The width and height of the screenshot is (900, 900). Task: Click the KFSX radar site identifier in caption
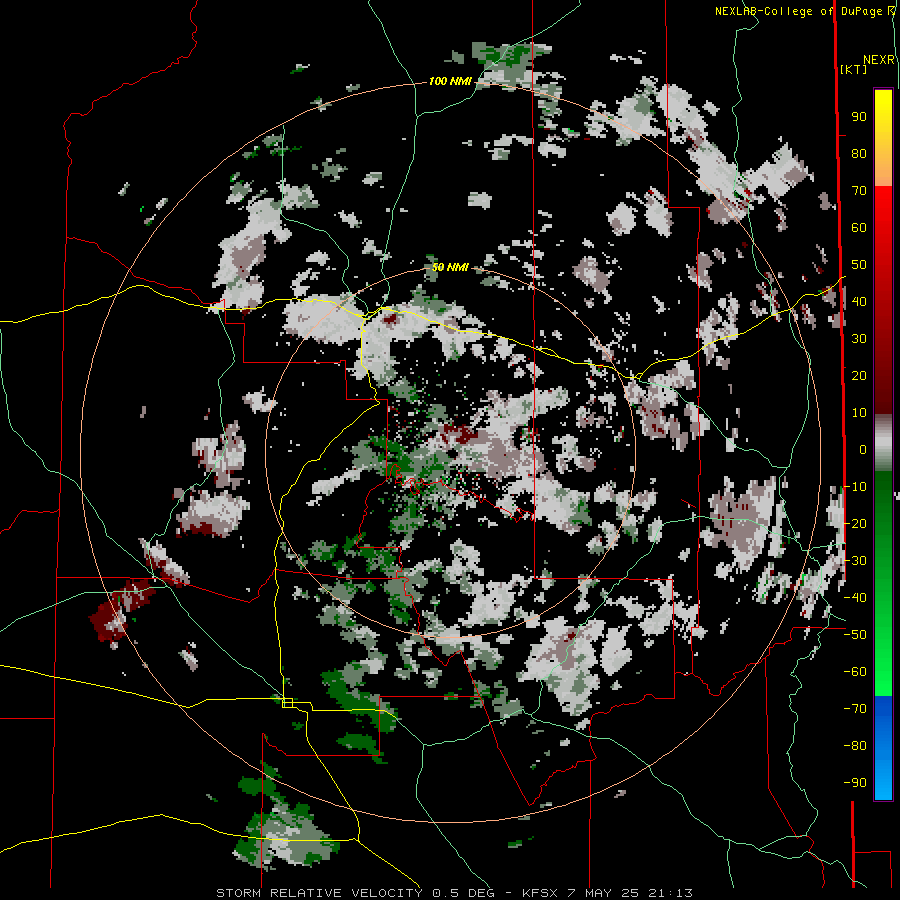coord(541,893)
